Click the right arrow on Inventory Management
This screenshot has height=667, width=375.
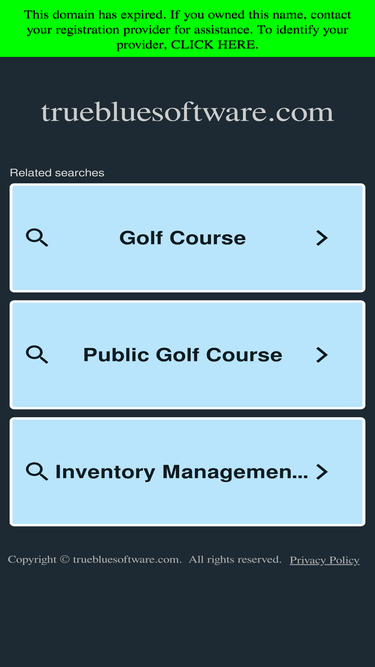point(322,472)
